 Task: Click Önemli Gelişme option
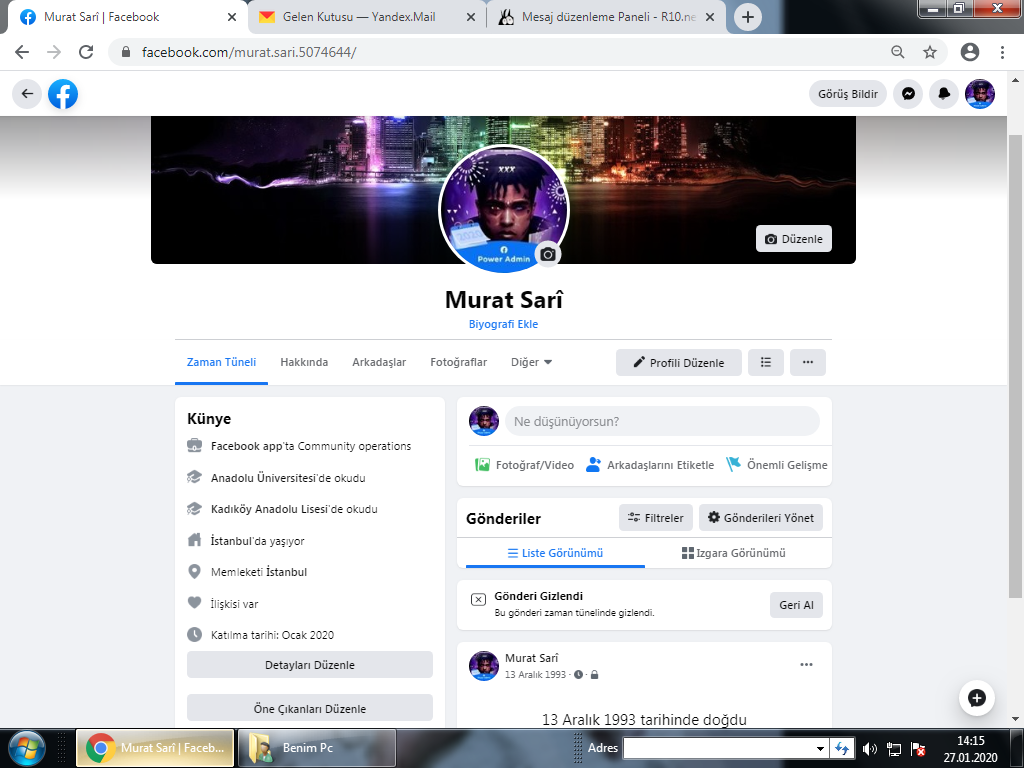click(776, 465)
